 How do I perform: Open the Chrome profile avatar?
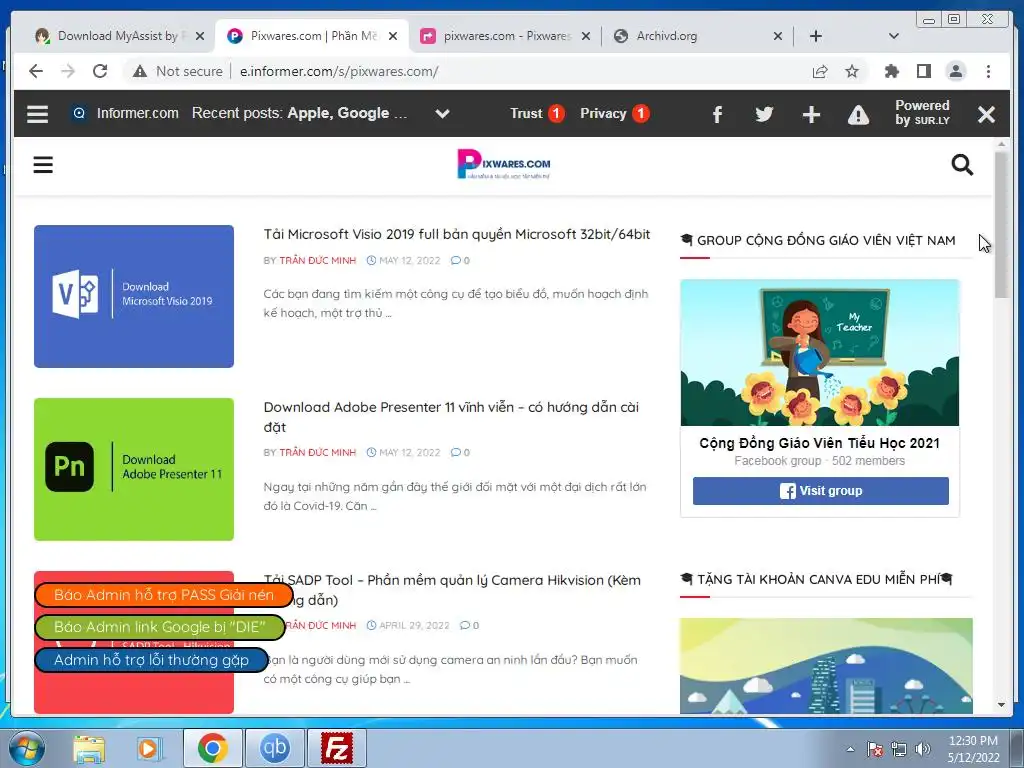tap(955, 71)
